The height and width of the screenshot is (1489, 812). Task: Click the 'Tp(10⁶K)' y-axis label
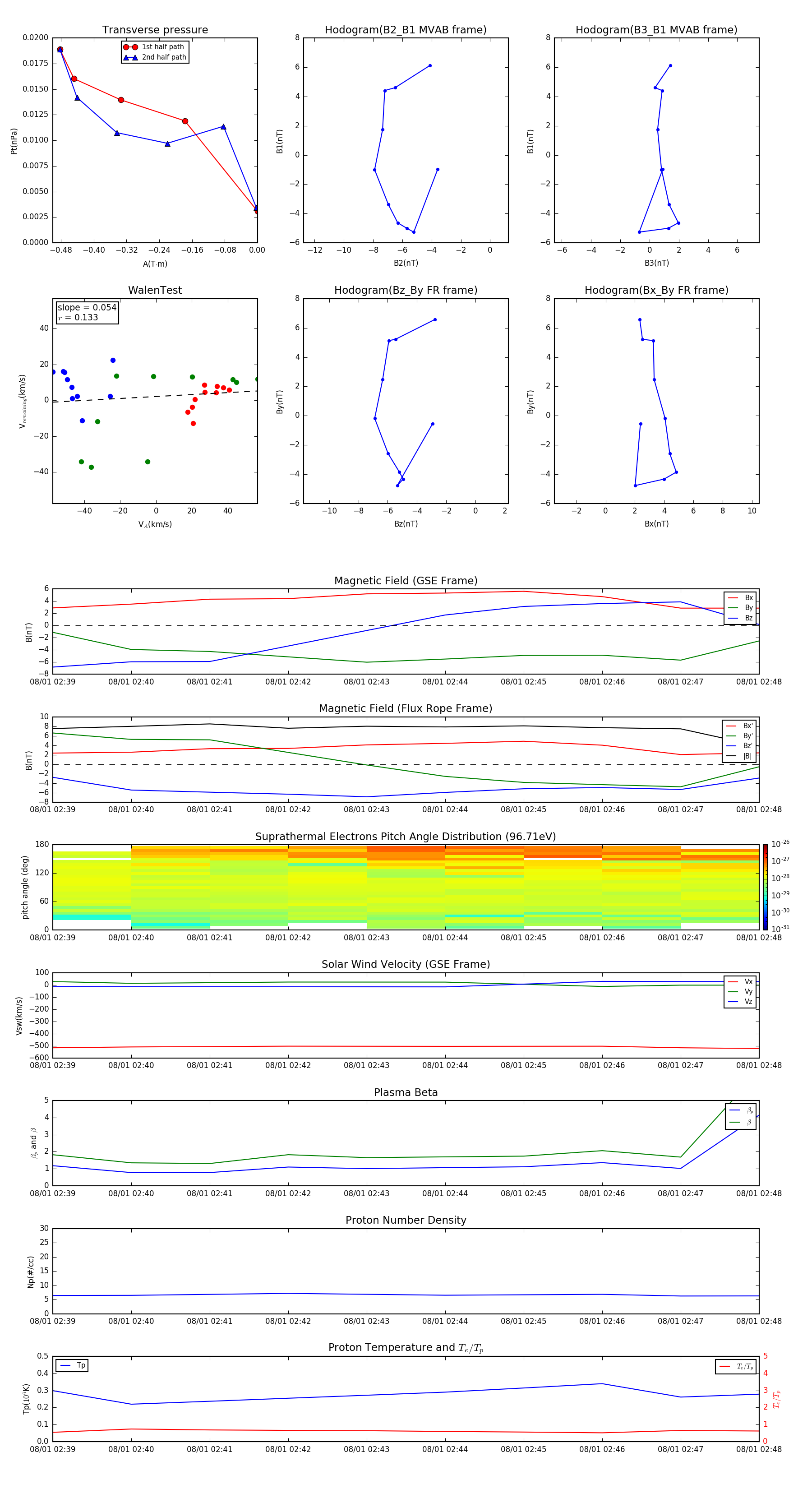click(26, 1399)
